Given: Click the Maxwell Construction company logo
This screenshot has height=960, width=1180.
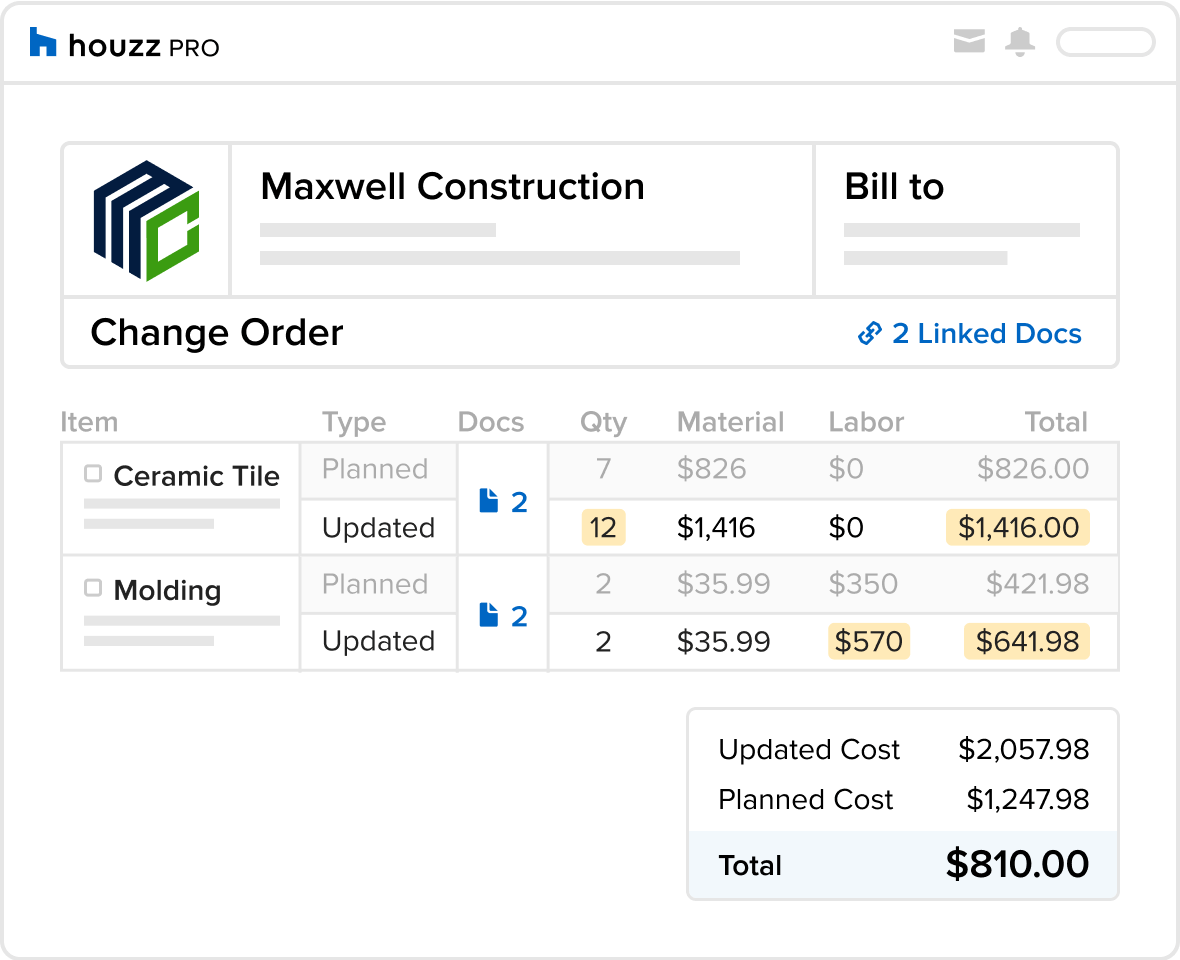Looking at the screenshot, I should 147,220.
